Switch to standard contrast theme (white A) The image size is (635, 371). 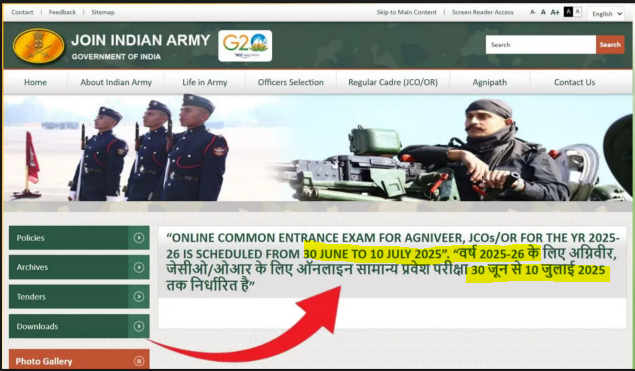click(577, 12)
